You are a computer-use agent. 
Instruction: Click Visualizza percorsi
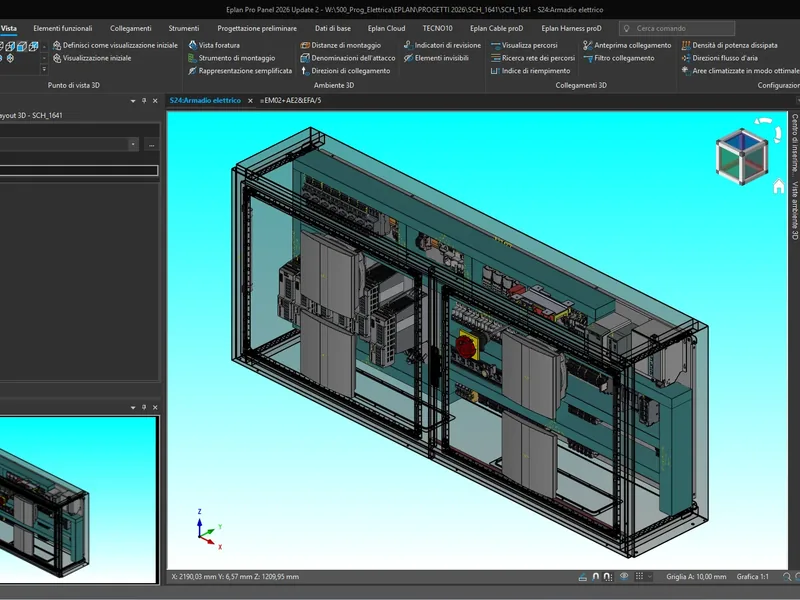click(x=523, y=45)
